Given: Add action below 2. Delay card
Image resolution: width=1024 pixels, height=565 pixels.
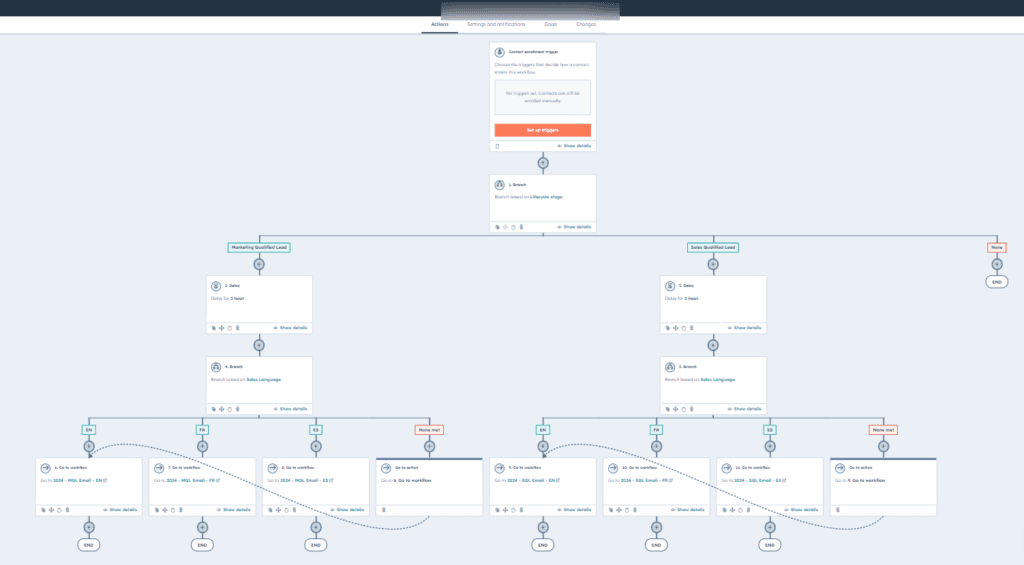Looking at the screenshot, I should pos(259,346).
